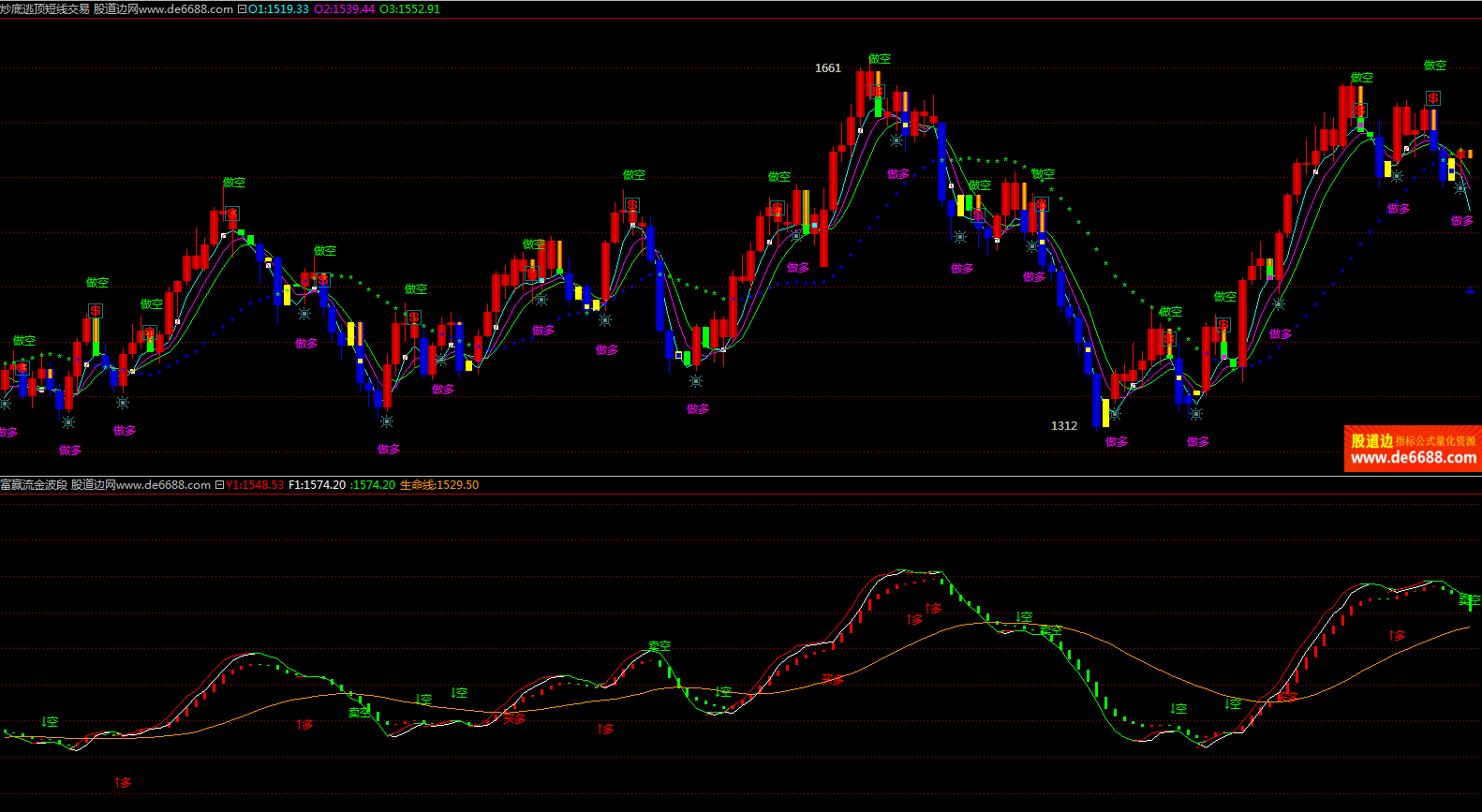The width and height of the screenshot is (1482, 812).
Task: Click the lowest ↑多 arrow in the lower panel
Action: coord(123,782)
